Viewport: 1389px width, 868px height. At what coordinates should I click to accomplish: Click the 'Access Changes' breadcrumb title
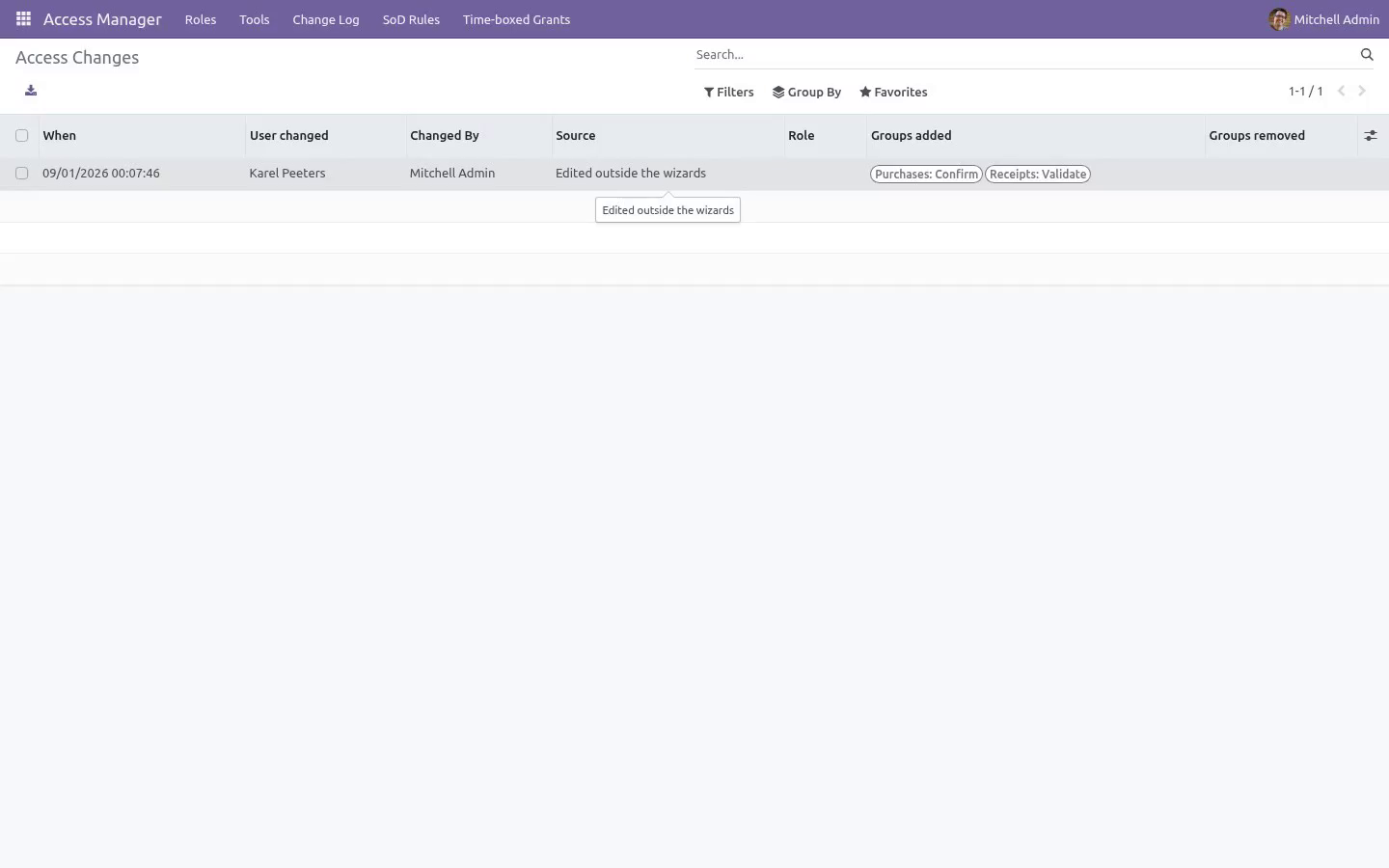(77, 58)
